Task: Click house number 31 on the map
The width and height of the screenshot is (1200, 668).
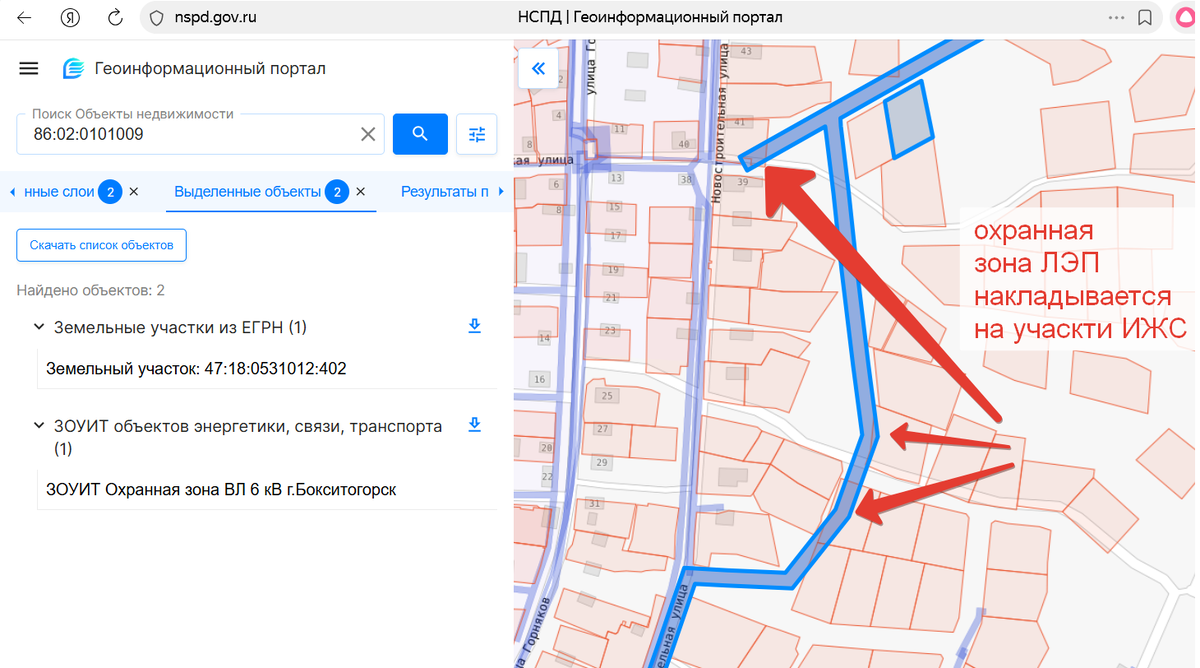Action: tap(594, 503)
